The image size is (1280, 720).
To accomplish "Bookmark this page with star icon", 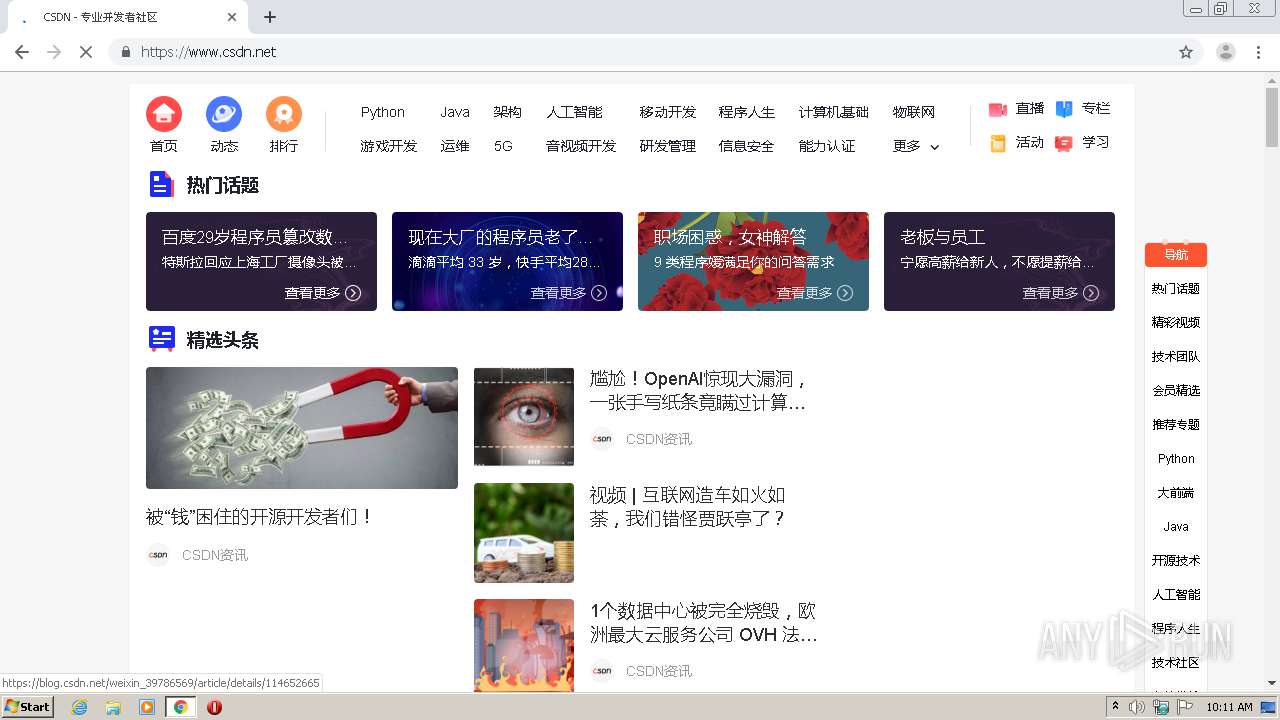I will (x=1186, y=52).
